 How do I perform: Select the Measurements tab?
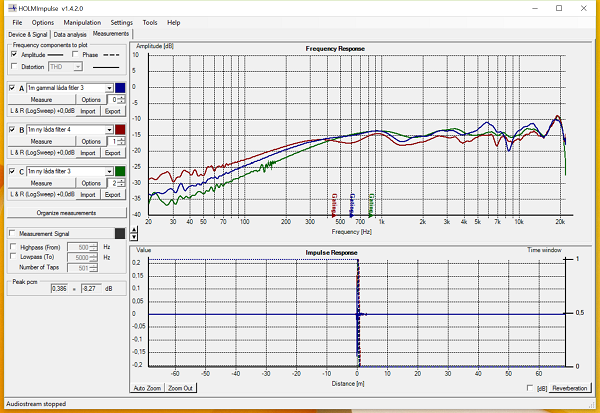pos(111,34)
